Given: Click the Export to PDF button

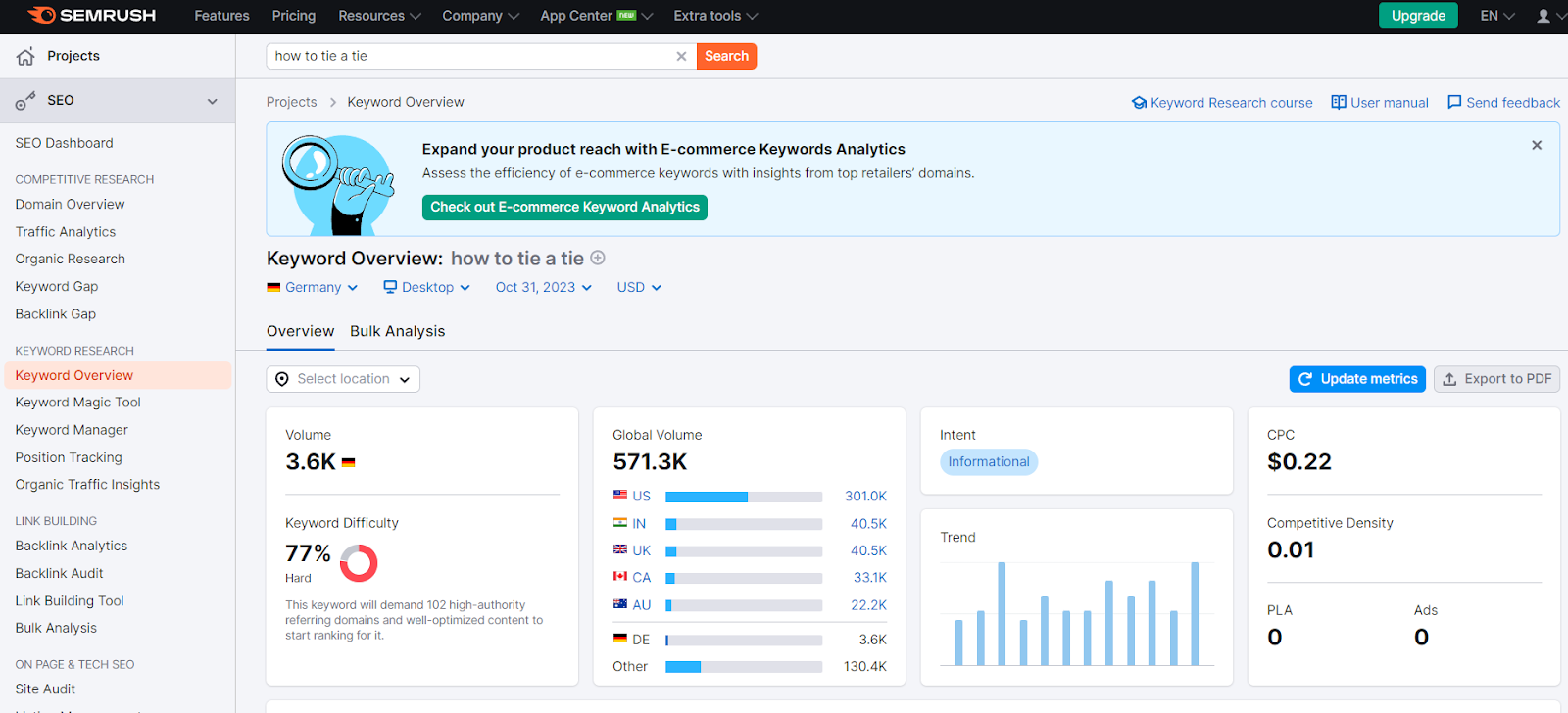Looking at the screenshot, I should pyautogui.click(x=1496, y=379).
